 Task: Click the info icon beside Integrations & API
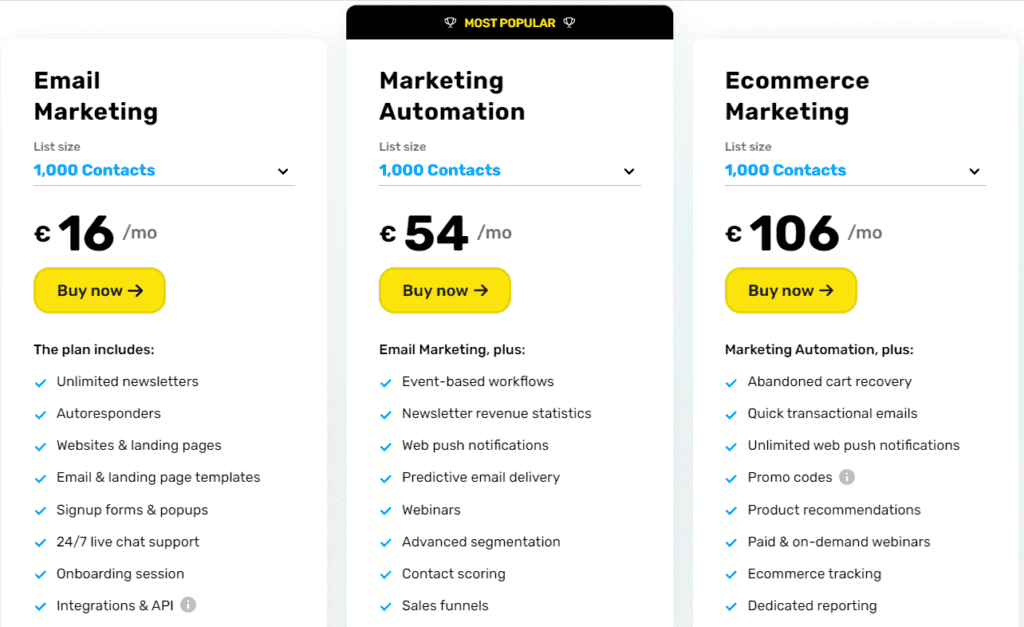[188, 605]
